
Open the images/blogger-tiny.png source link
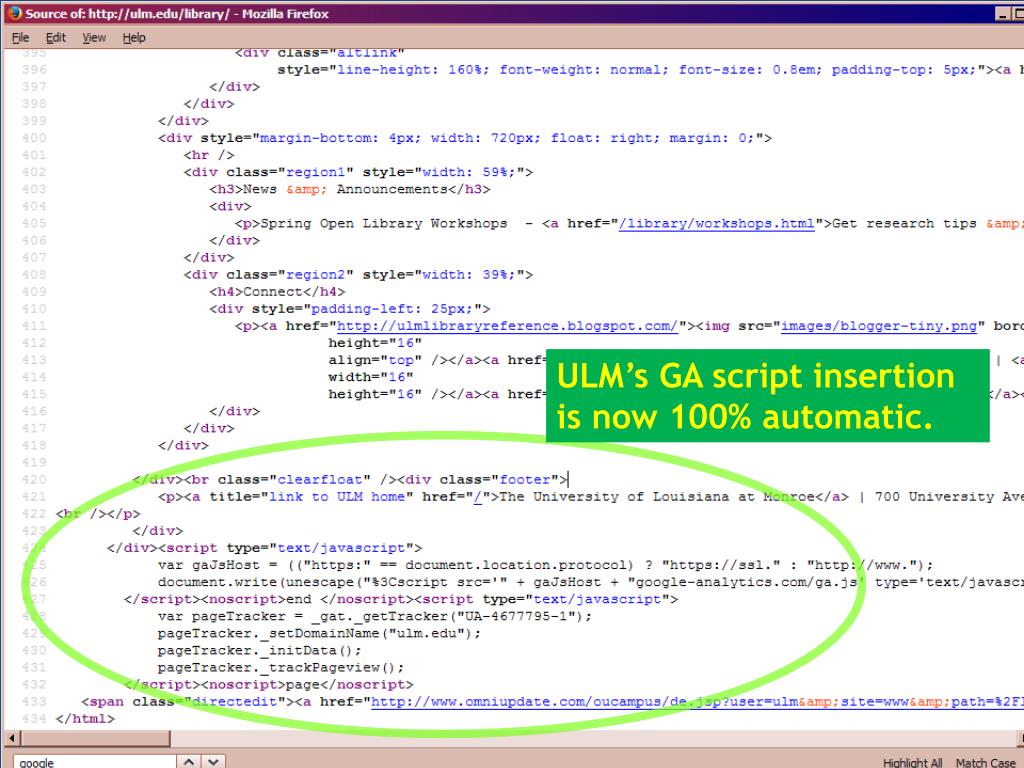pos(879,326)
